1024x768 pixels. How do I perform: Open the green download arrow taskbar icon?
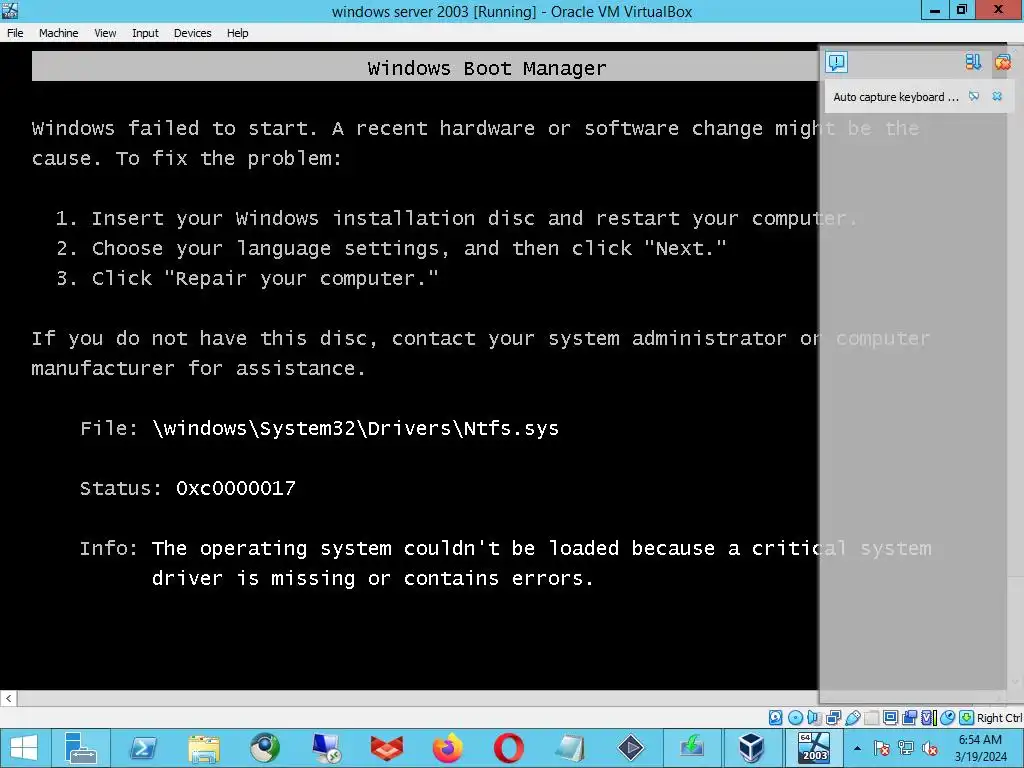click(x=692, y=748)
